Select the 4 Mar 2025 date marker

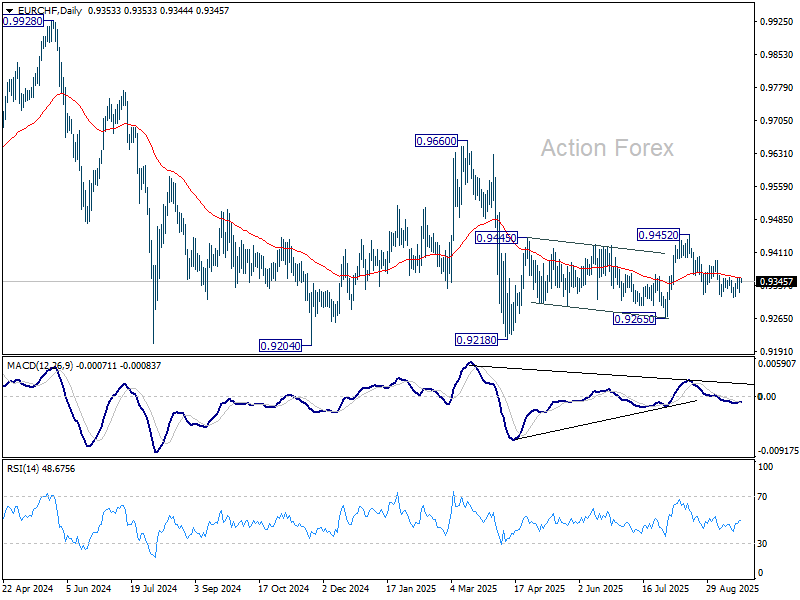473,588
